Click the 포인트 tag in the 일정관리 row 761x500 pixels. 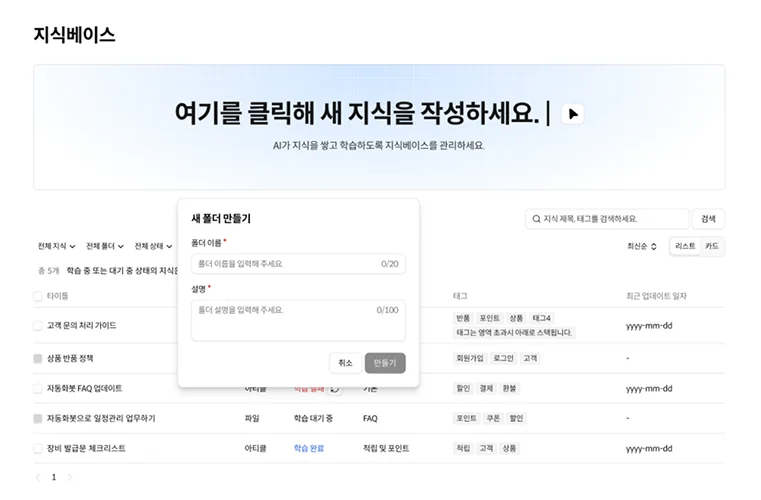[x=466, y=418]
